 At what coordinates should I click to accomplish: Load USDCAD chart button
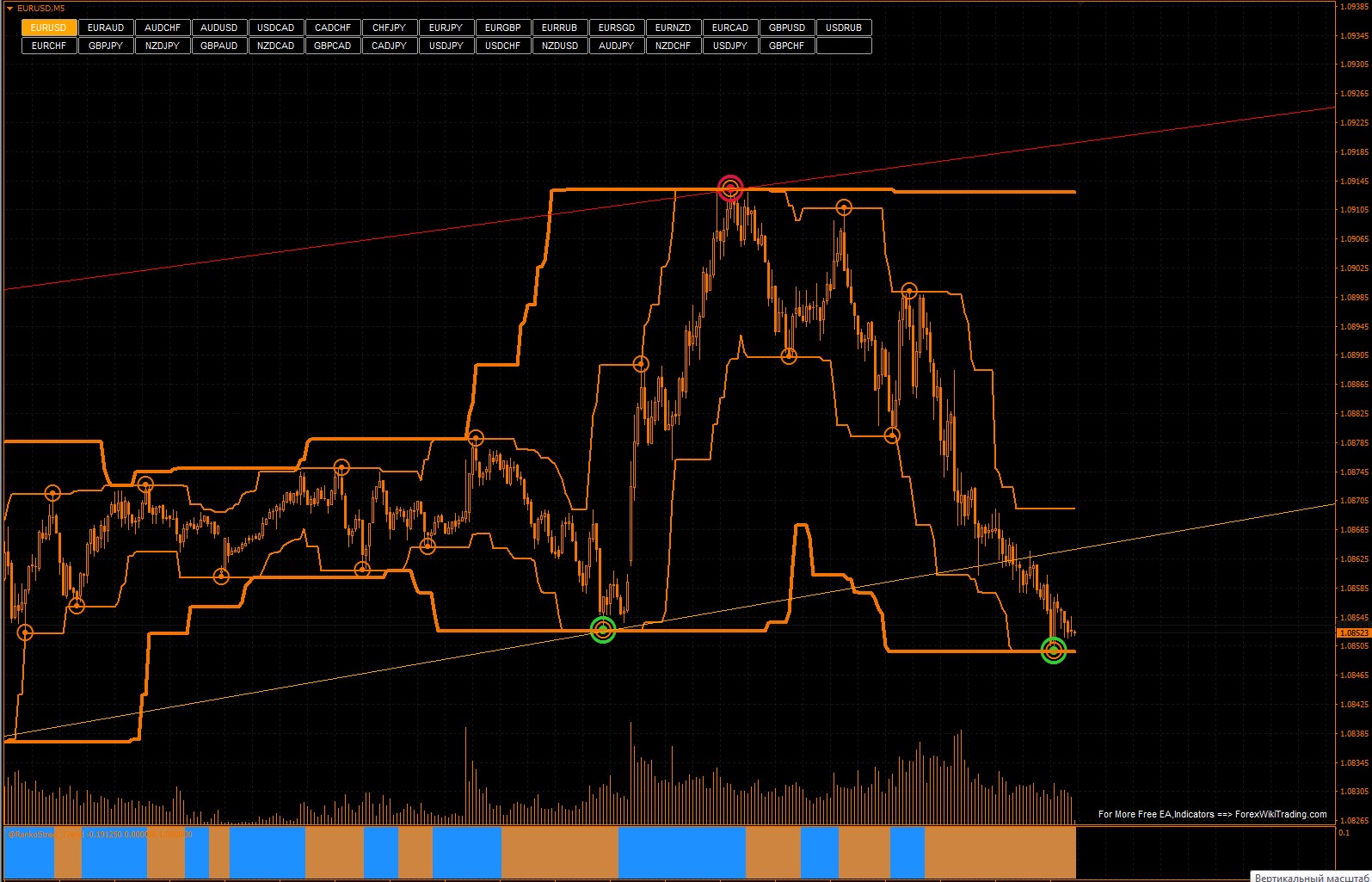(275, 28)
